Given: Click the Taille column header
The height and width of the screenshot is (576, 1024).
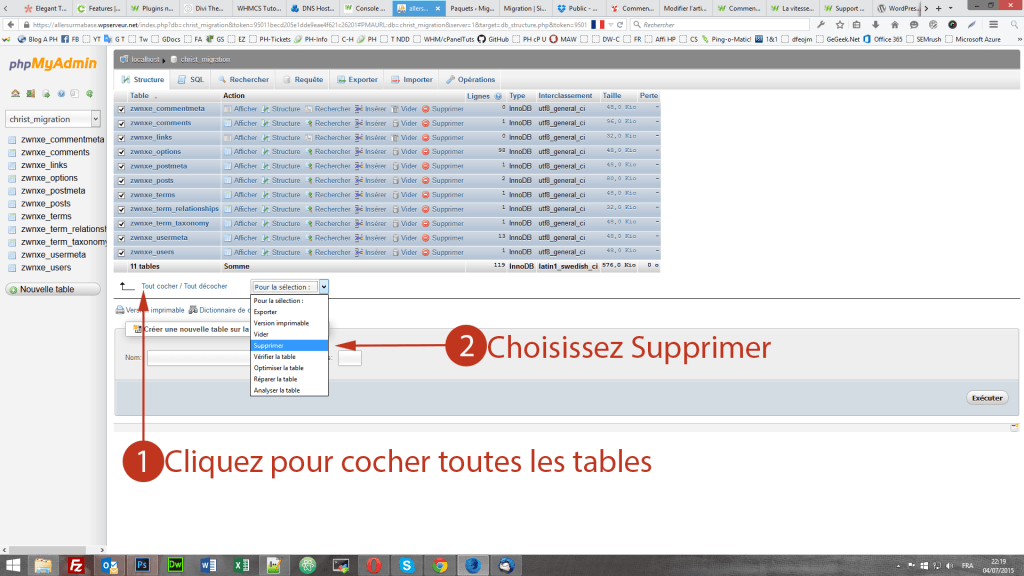Looking at the screenshot, I should [x=612, y=96].
